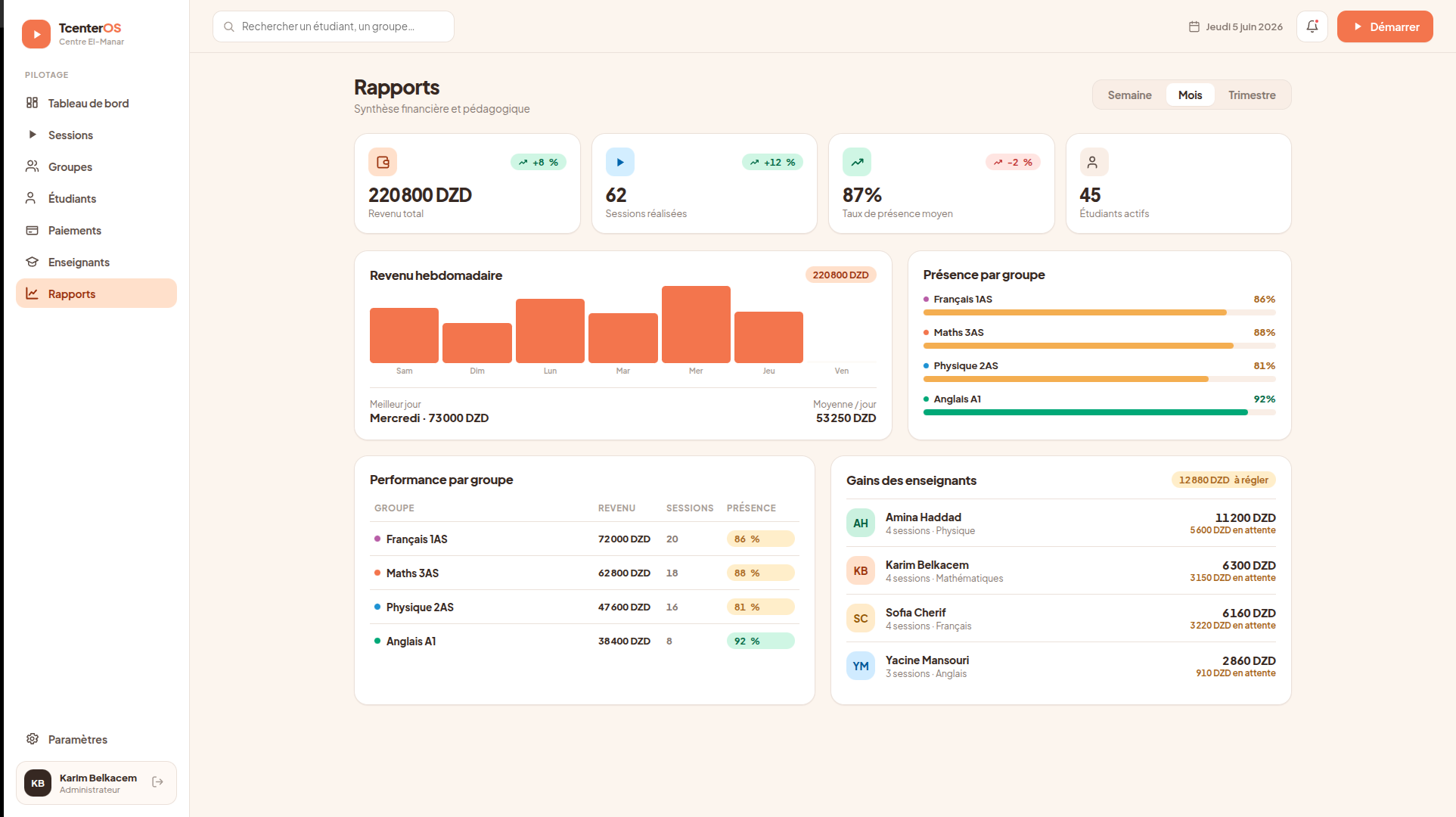Viewport: 1456px width, 817px height.
Task: Open the Groupes page
Action: pos(96,166)
